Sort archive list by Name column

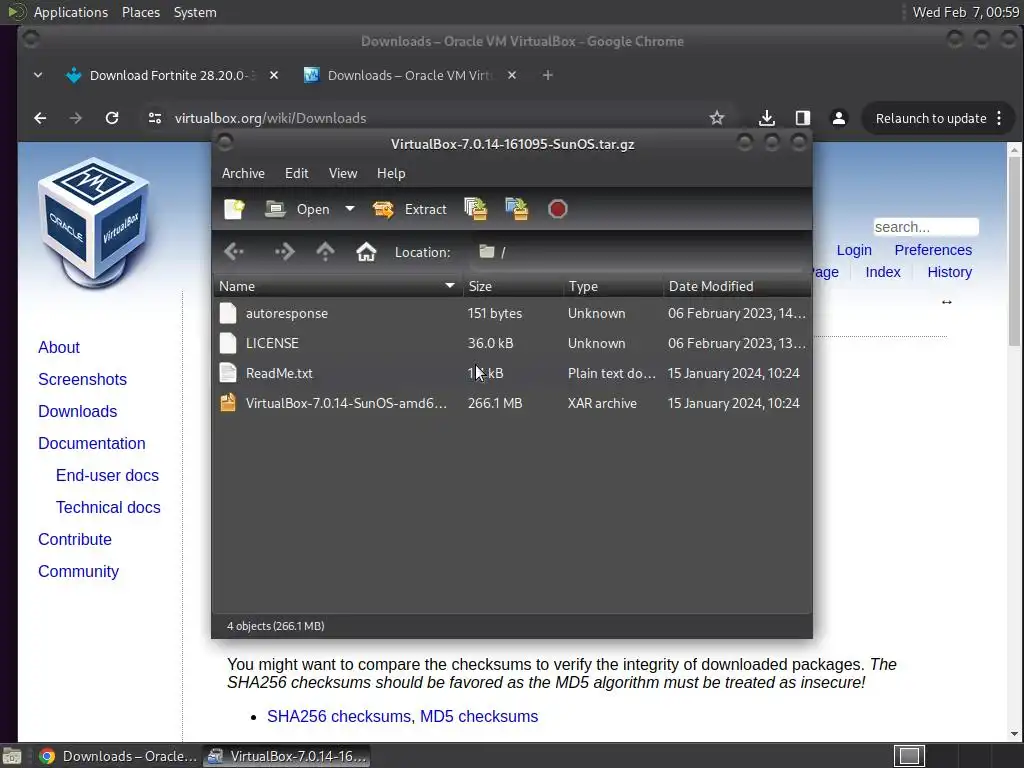(x=338, y=286)
